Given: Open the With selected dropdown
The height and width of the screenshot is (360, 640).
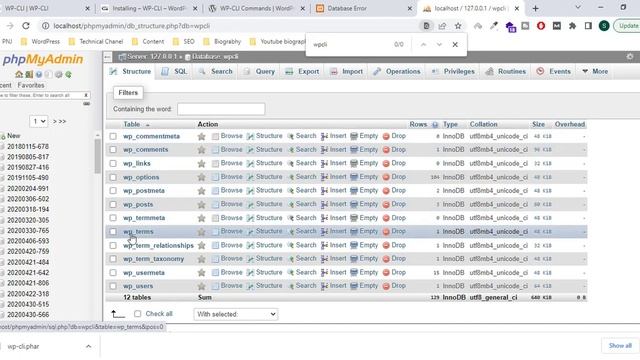Looking at the screenshot, I should (236, 314).
